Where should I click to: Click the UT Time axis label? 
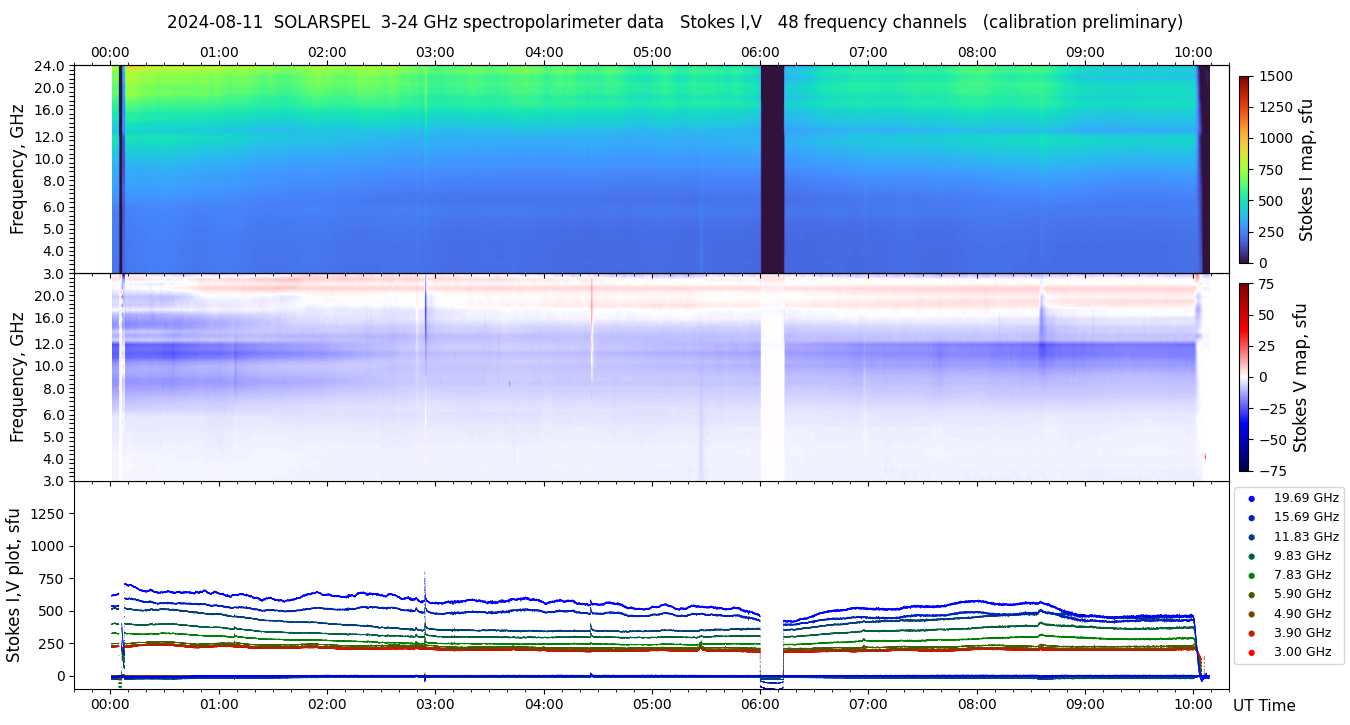(x=1264, y=705)
